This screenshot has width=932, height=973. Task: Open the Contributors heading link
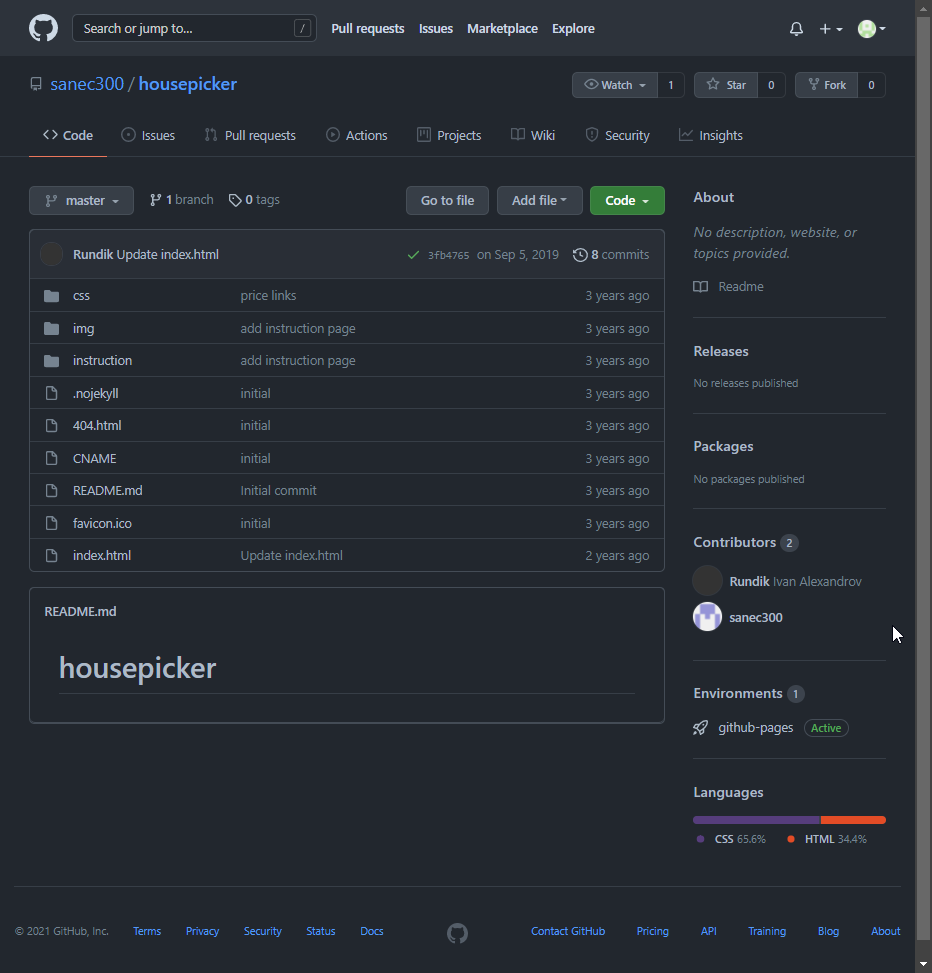[745, 542]
